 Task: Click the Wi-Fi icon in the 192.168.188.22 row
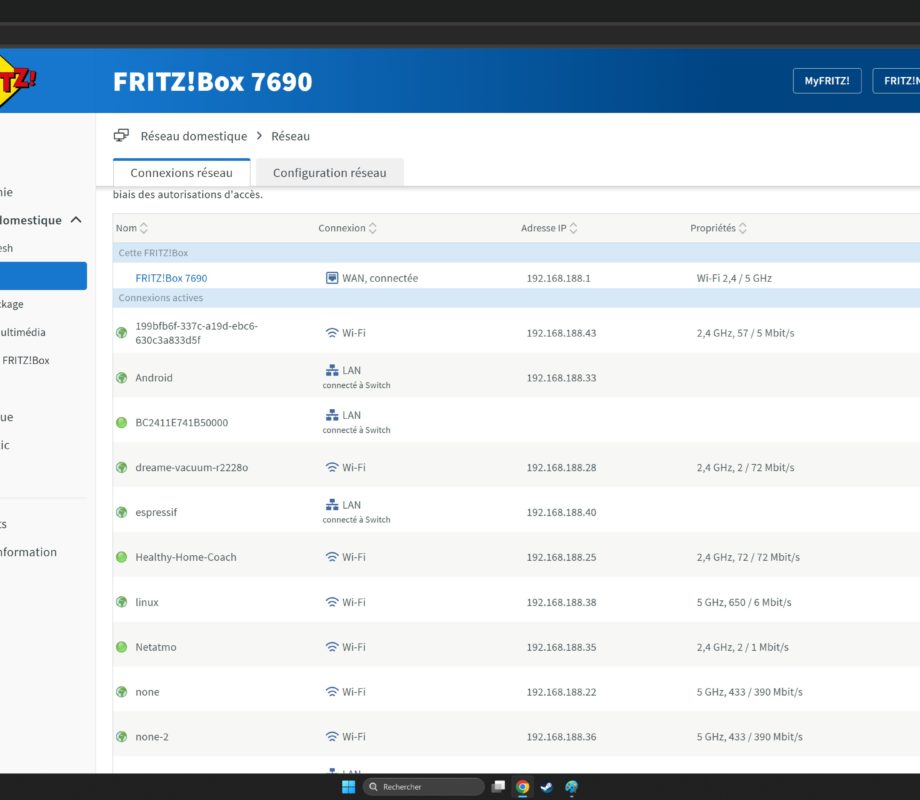coord(332,692)
